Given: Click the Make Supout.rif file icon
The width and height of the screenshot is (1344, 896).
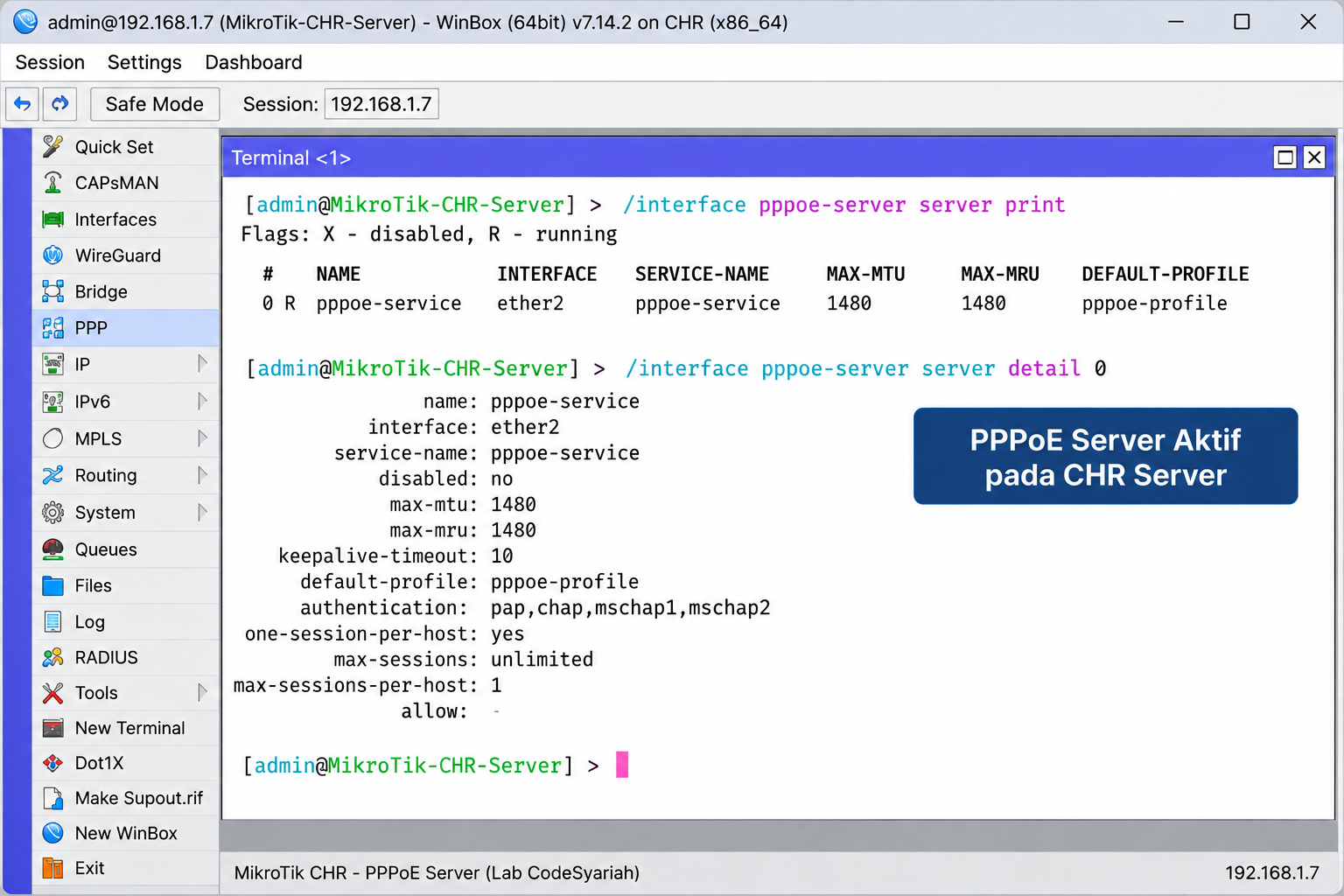Looking at the screenshot, I should click(52, 798).
